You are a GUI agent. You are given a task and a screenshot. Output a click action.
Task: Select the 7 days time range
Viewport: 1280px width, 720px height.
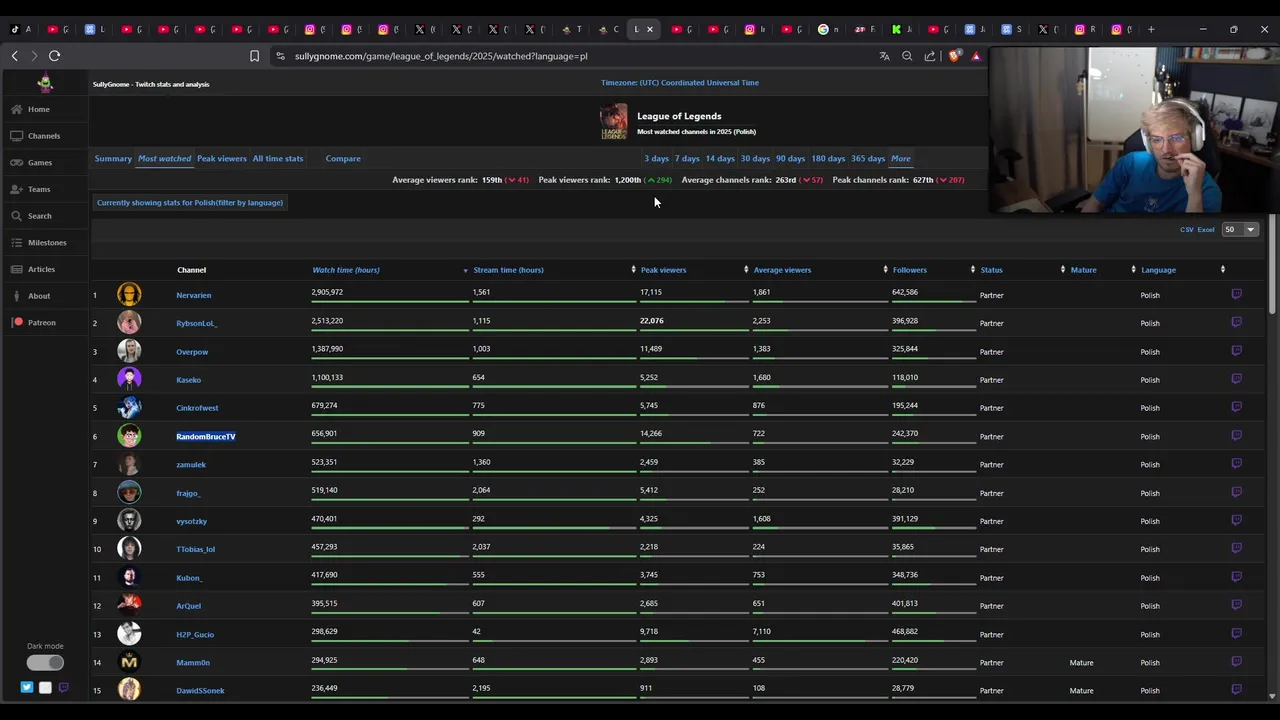pyautogui.click(x=687, y=158)
